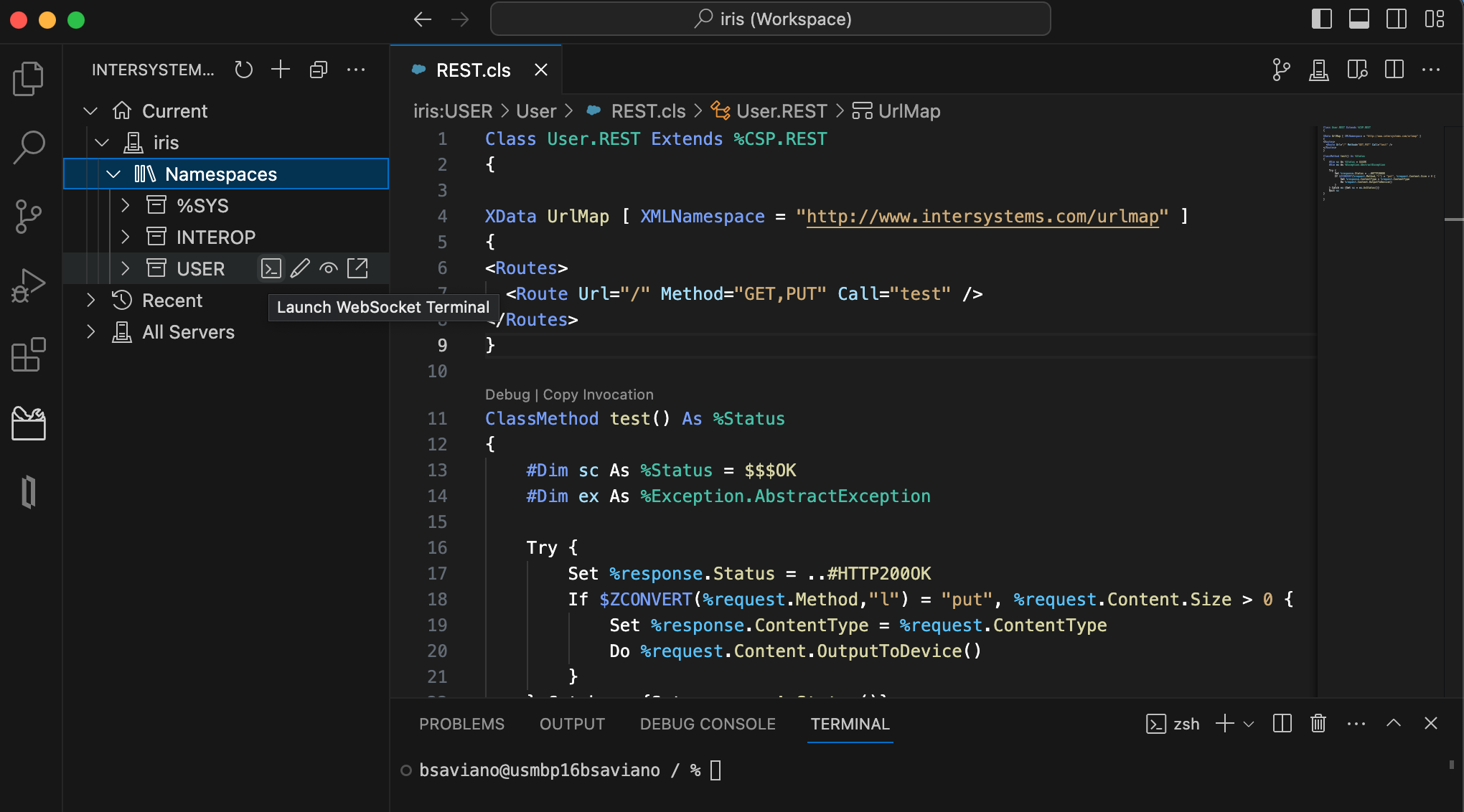The height and width of the screenshot is (812, 1464).
Task: Refresh the InterSystems servers view
Action: click(244, 70)
